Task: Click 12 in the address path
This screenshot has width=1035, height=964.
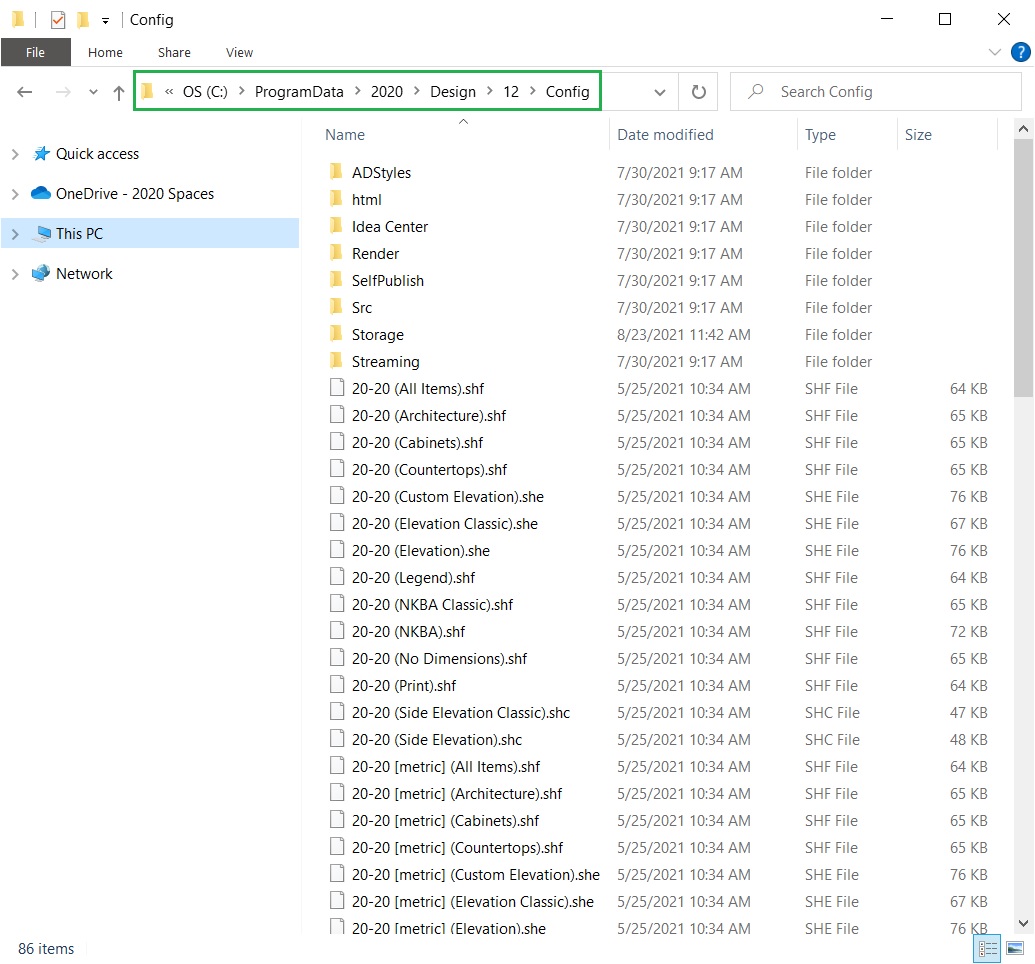Action: coord(511,92)
